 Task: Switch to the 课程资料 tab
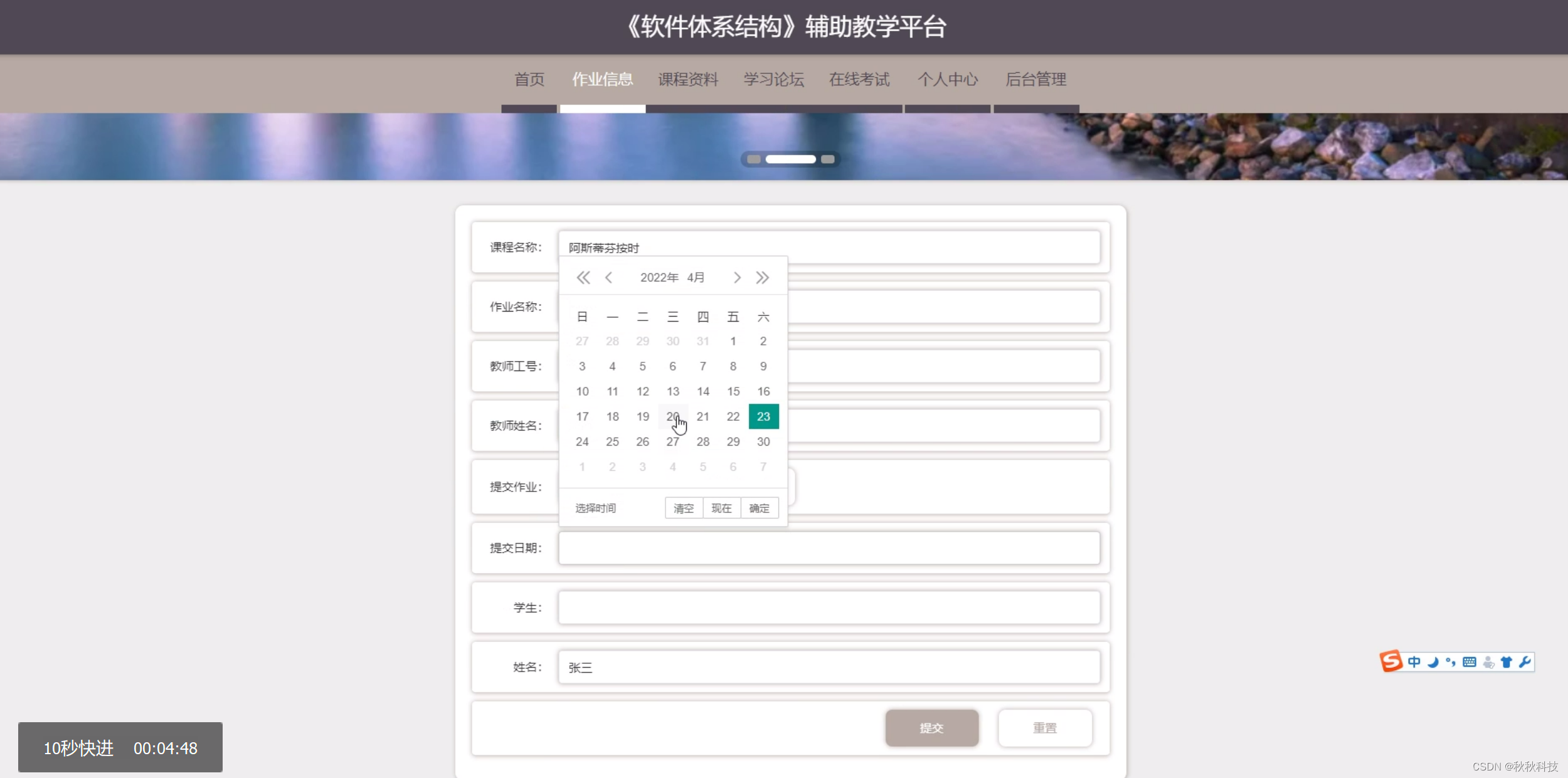click(x=687, y=79)
